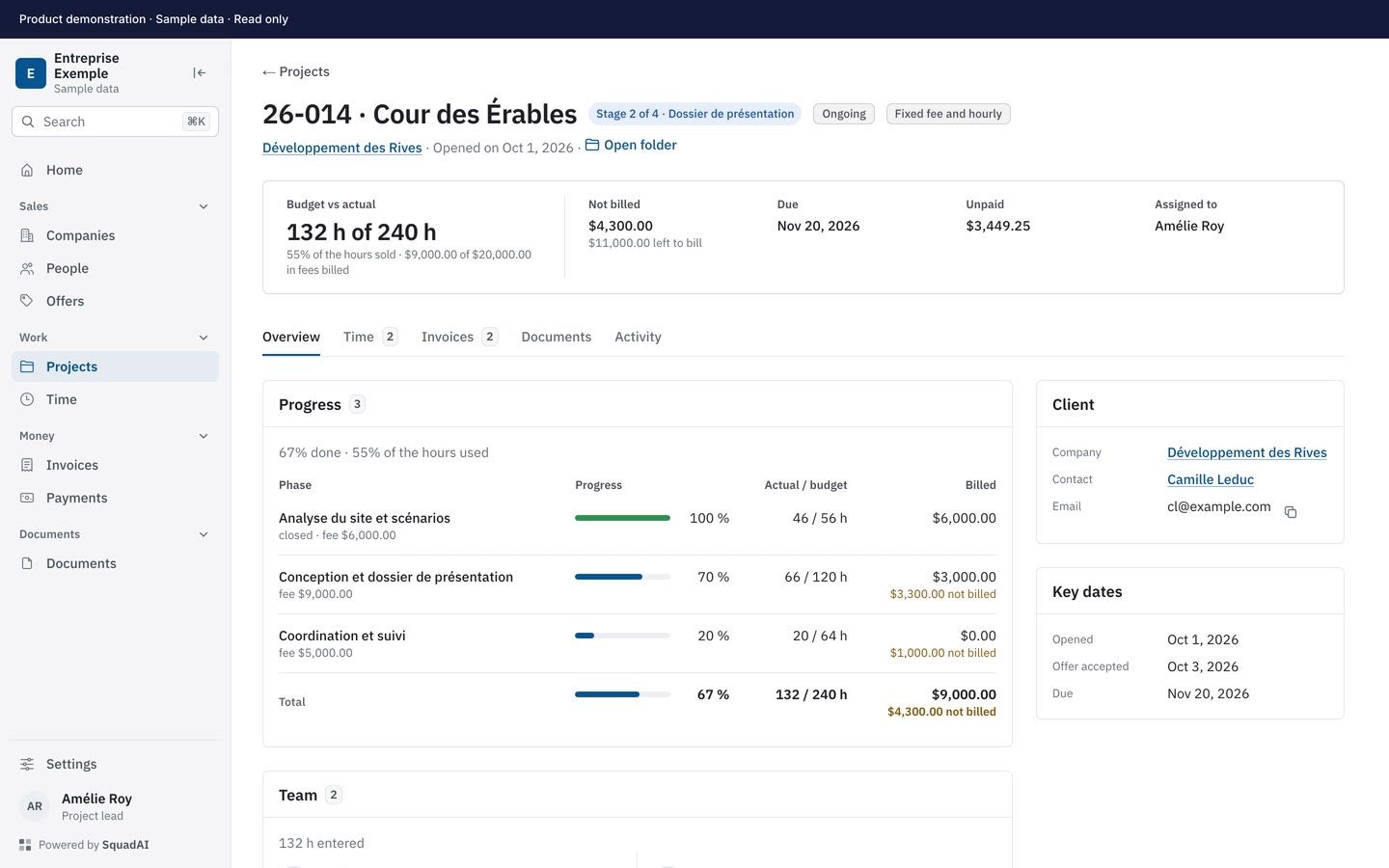Switch to the Activity tab
This screenshot has height=868, width=1389.
click(x=638, y=337)
